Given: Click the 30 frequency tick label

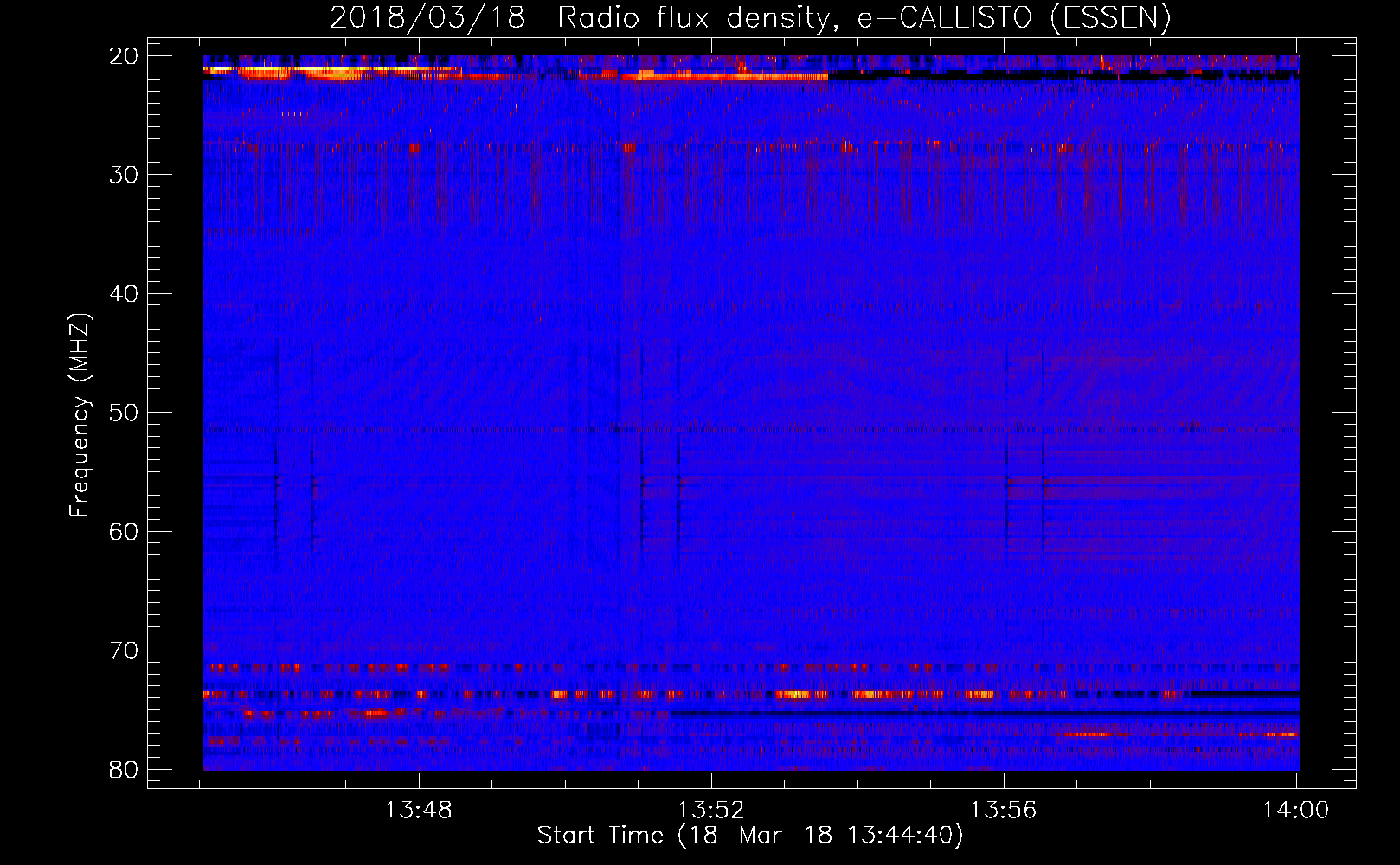Looking at the screenshot, I should [125, 175].
